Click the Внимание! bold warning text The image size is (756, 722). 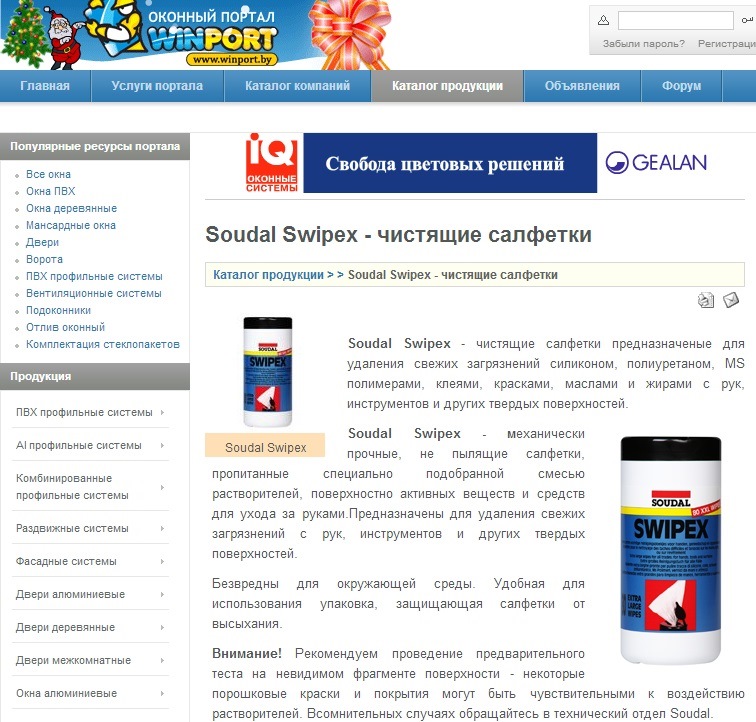coord(247,654)
